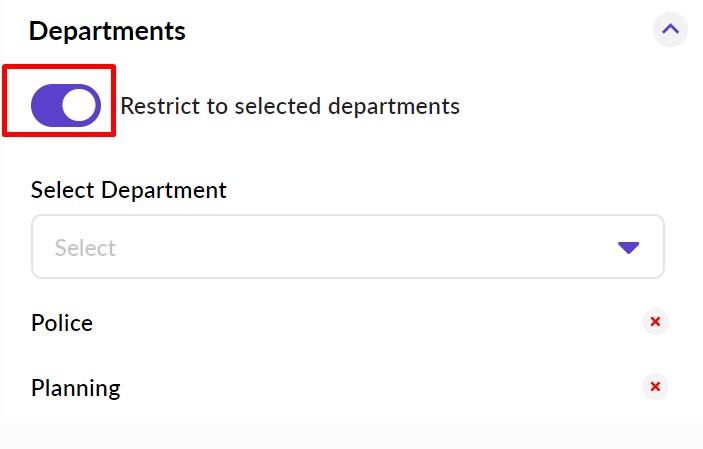Click the chevron-up icon beside Departments
This screenshot has width=703, height=449.
(x=670, y=30)
